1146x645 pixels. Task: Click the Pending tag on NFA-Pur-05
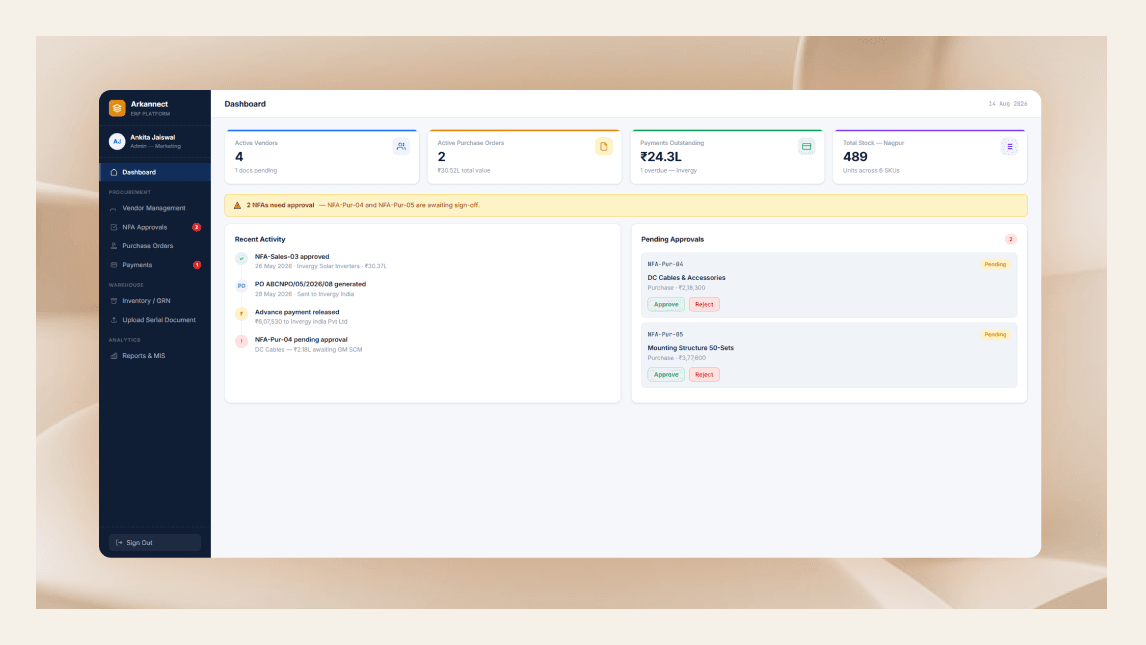click(x=995, y=335)
